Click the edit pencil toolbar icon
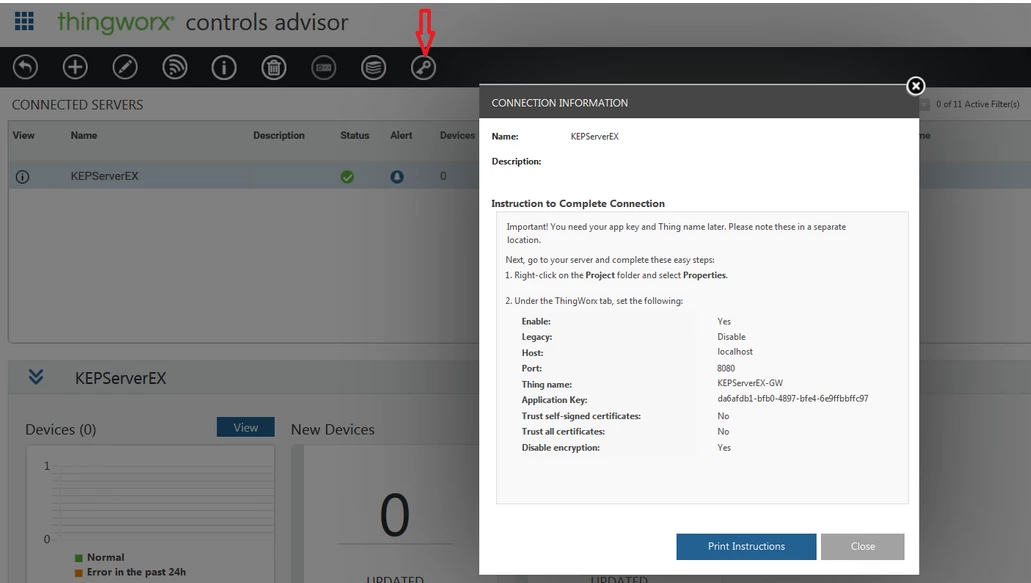 (125, 67)
